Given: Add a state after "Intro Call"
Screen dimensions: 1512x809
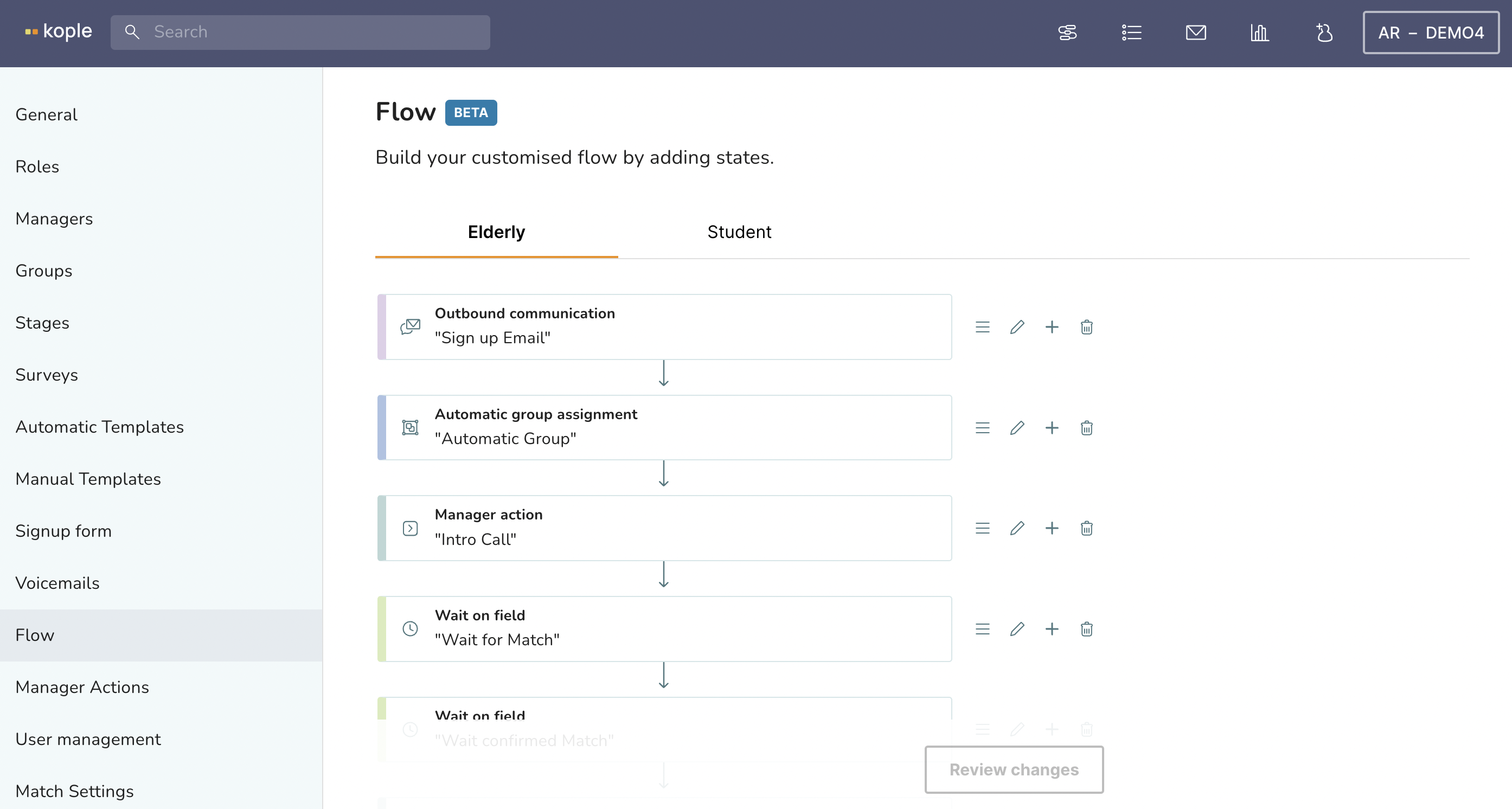Looking at the screenshot, I should (1052, 529).
